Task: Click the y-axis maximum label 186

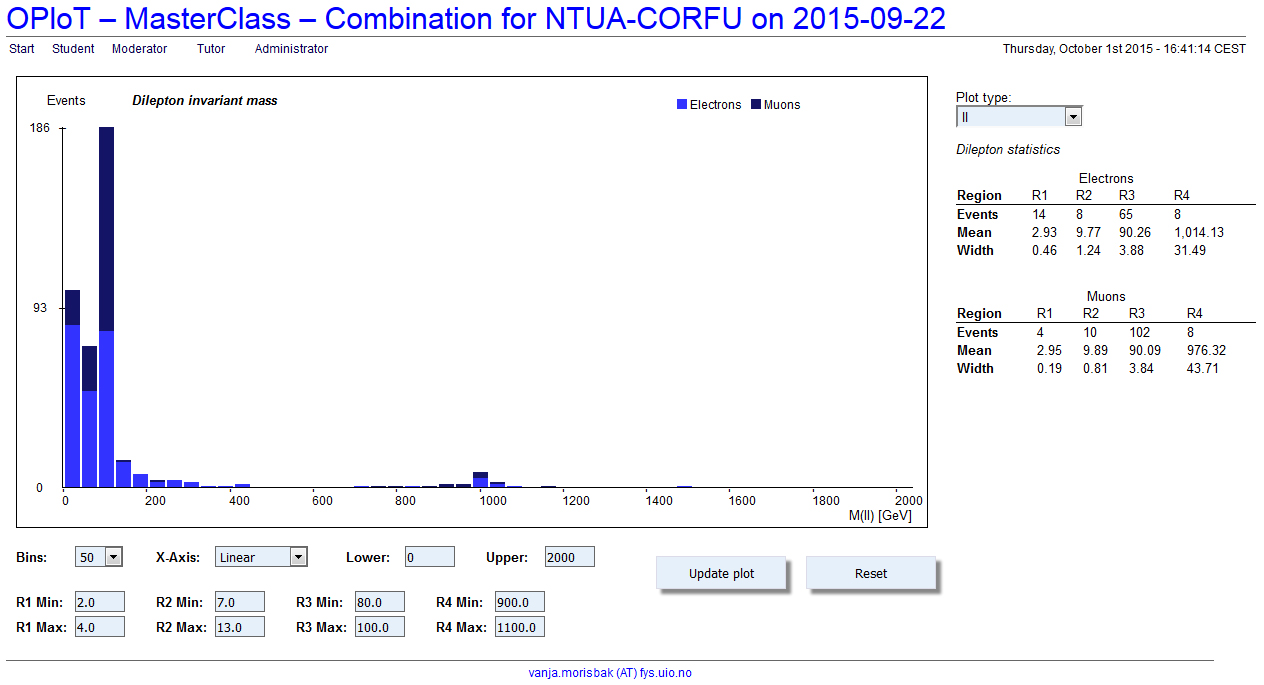Action: click(40, 128)
